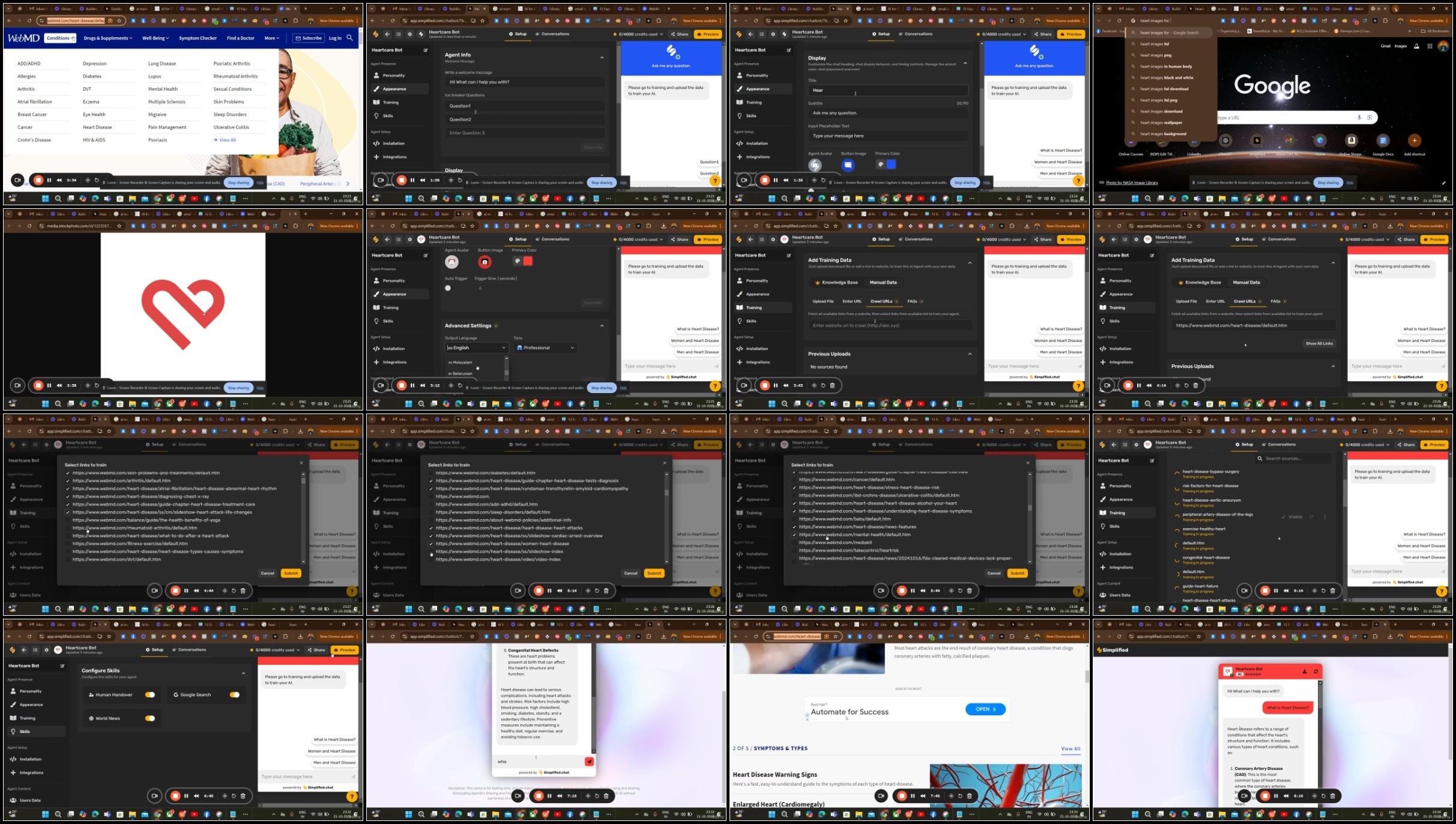Click the 'Photo by NASA Image Library' link

click(1132, 183)
